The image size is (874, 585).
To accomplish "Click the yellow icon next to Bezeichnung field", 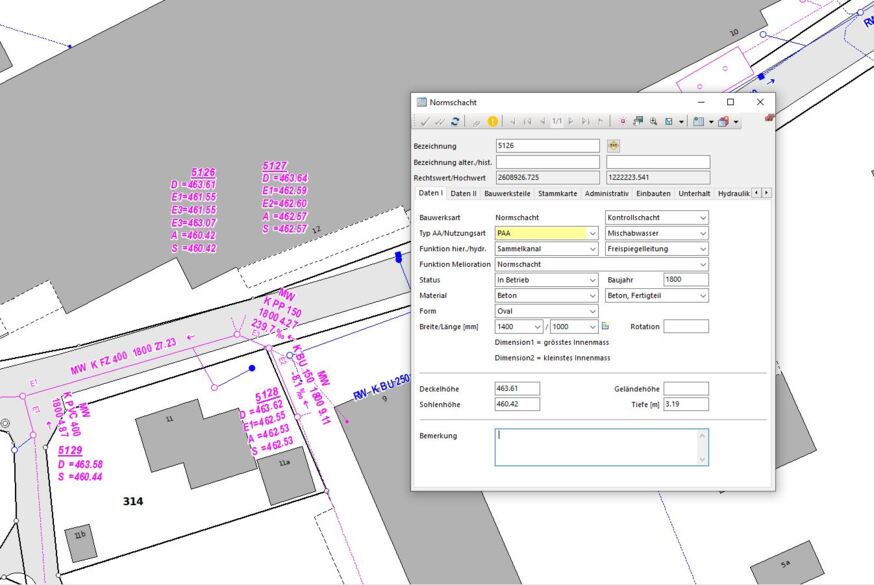I will click(x=613, y=146).
